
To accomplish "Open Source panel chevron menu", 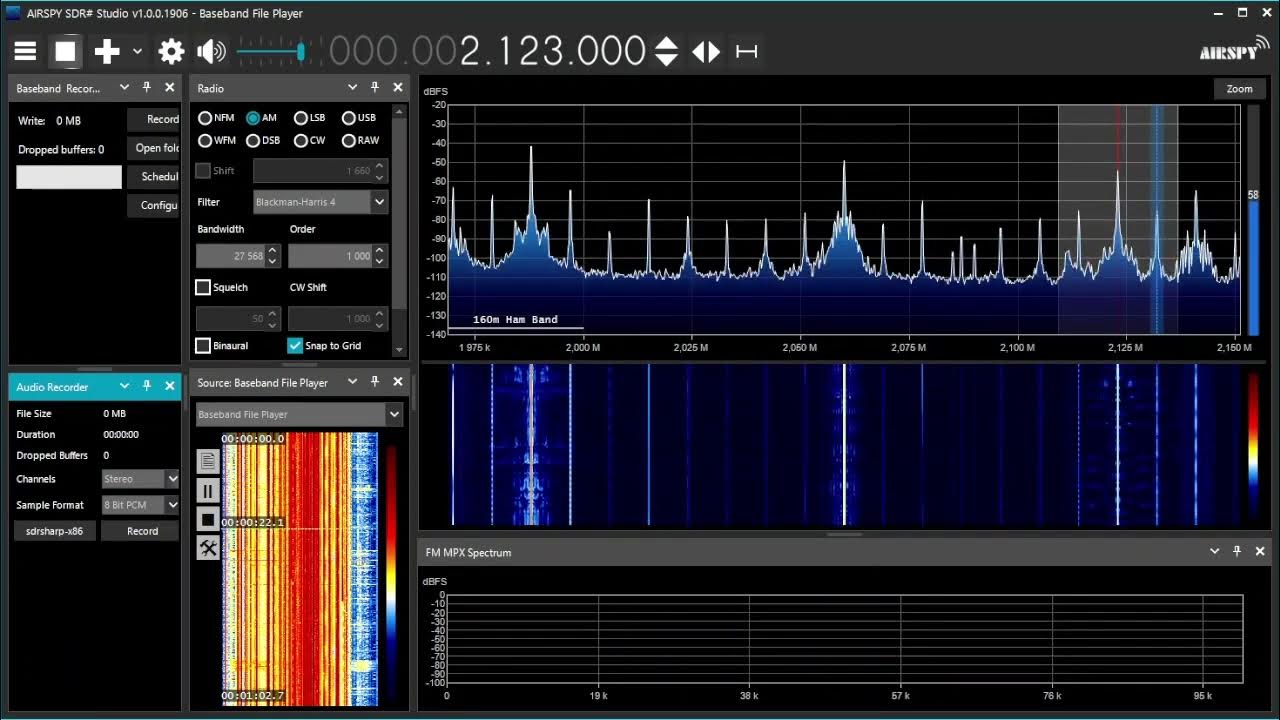I will [x=352, y=382].
